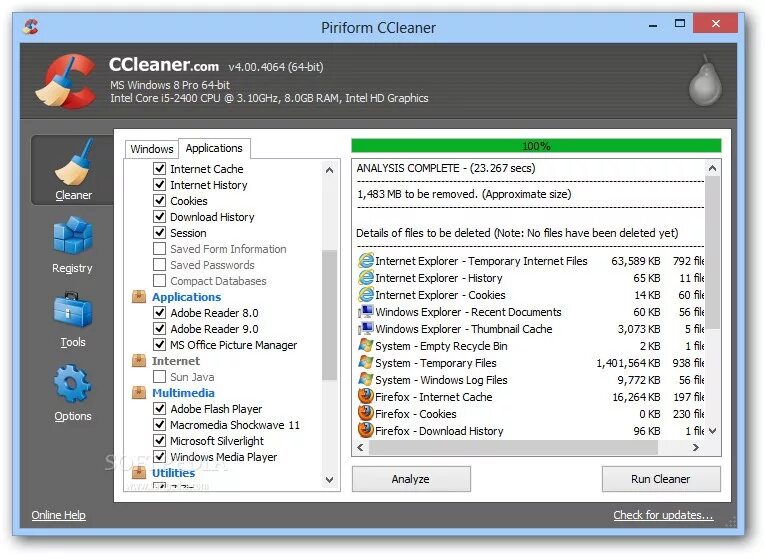765x556 pixels.
Task: Uncheck Adobe Flash Player
Action: (160, 408)
